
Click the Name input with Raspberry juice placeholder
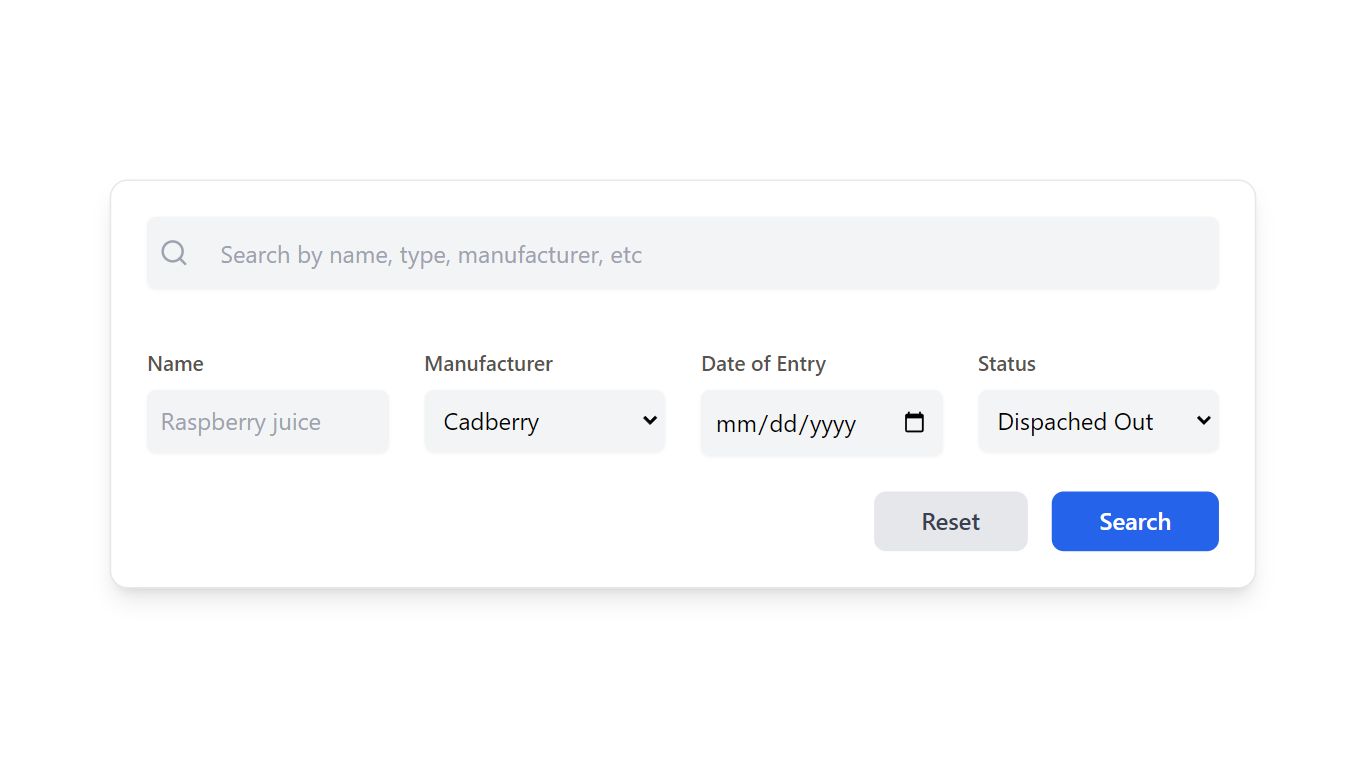[267, 421]
